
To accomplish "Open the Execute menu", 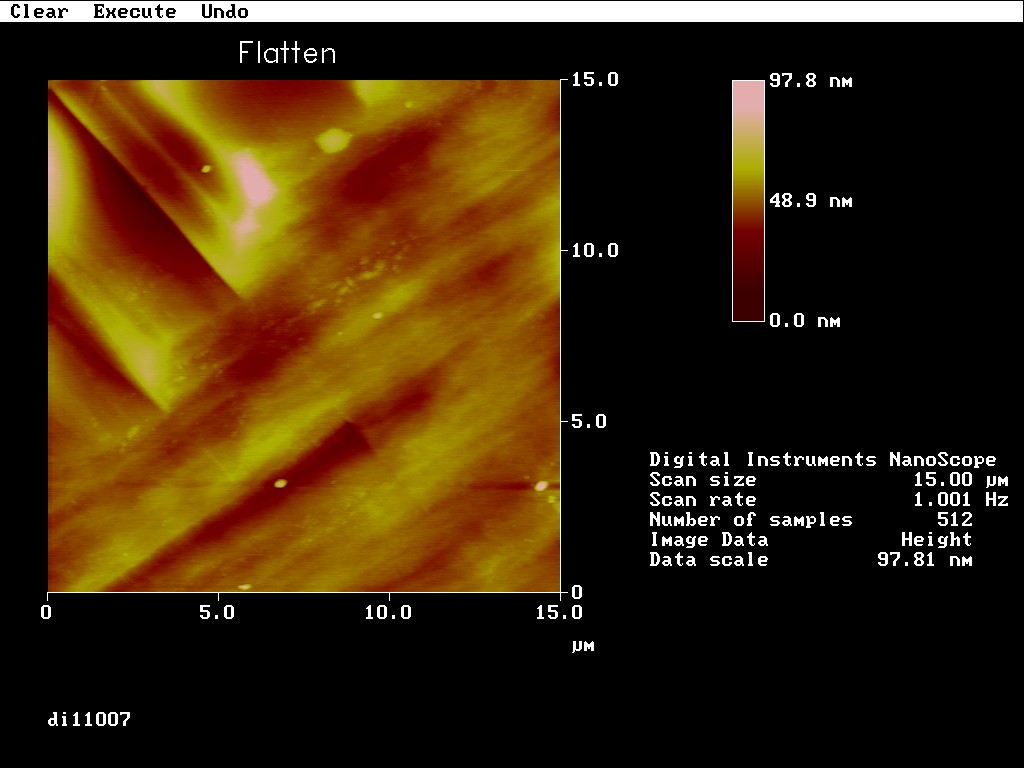I will click(134, 12).
